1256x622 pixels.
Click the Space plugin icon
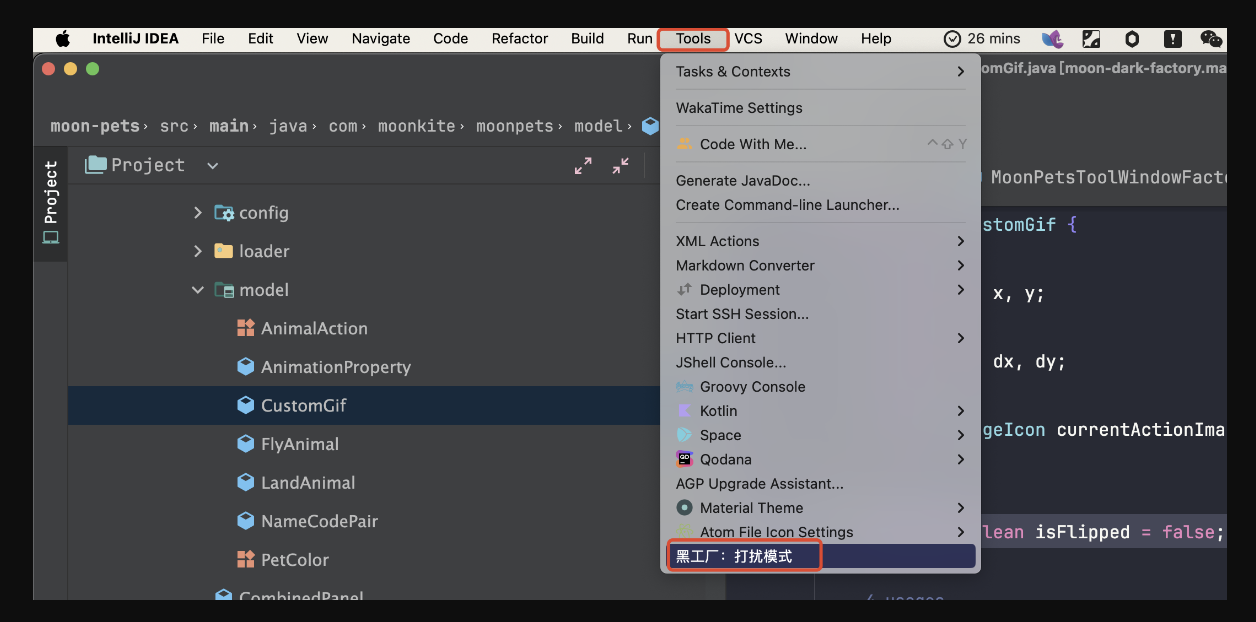coord(684,435)
